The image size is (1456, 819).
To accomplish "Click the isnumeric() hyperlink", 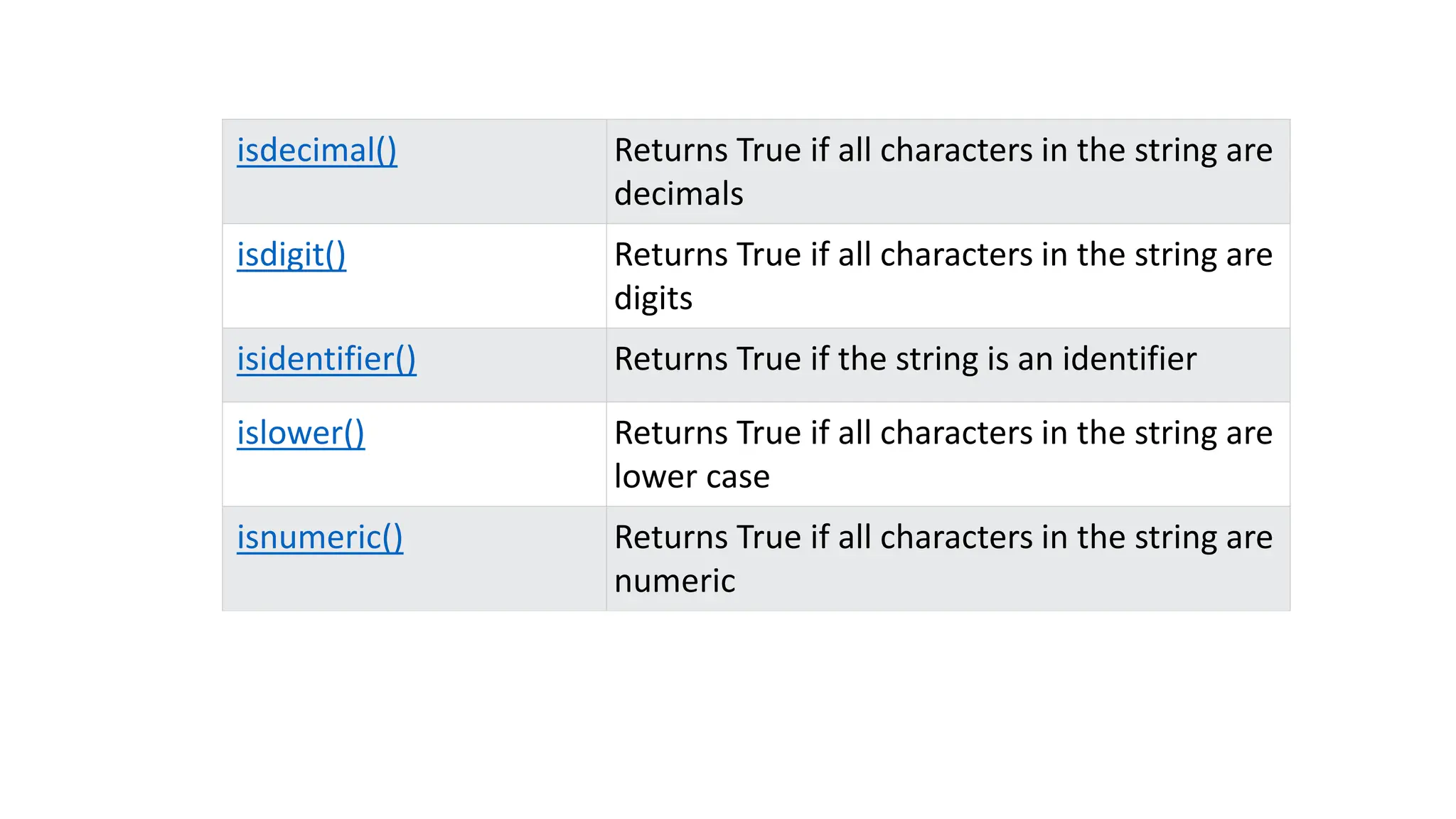I will (x=320, y=537).
